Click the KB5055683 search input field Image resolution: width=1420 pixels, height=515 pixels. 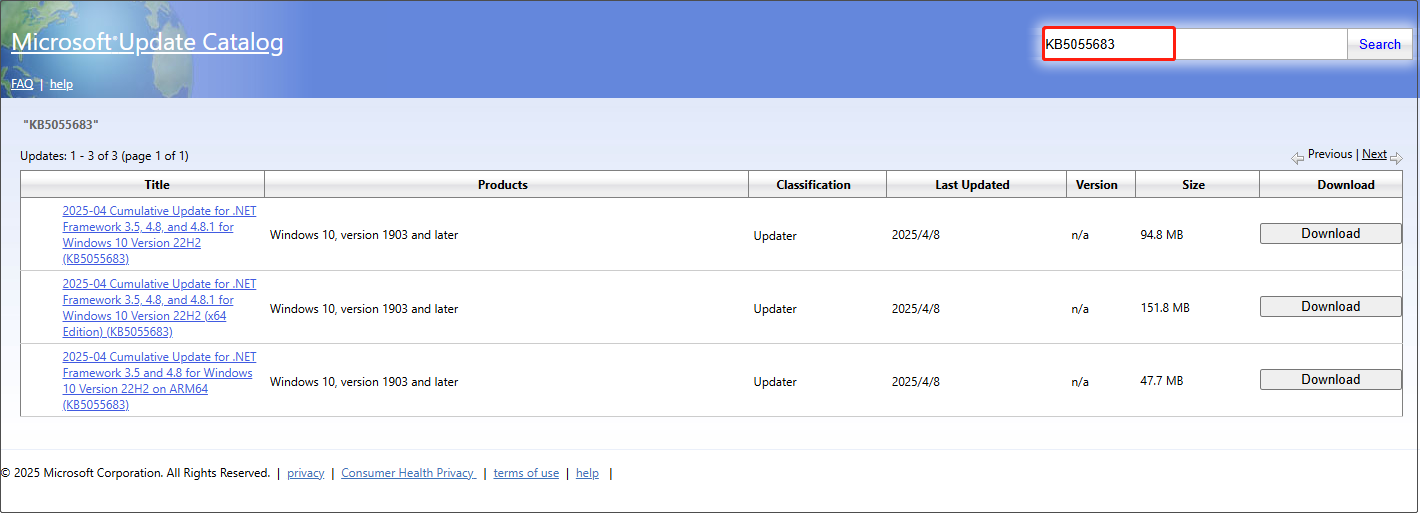[1195, 44]
